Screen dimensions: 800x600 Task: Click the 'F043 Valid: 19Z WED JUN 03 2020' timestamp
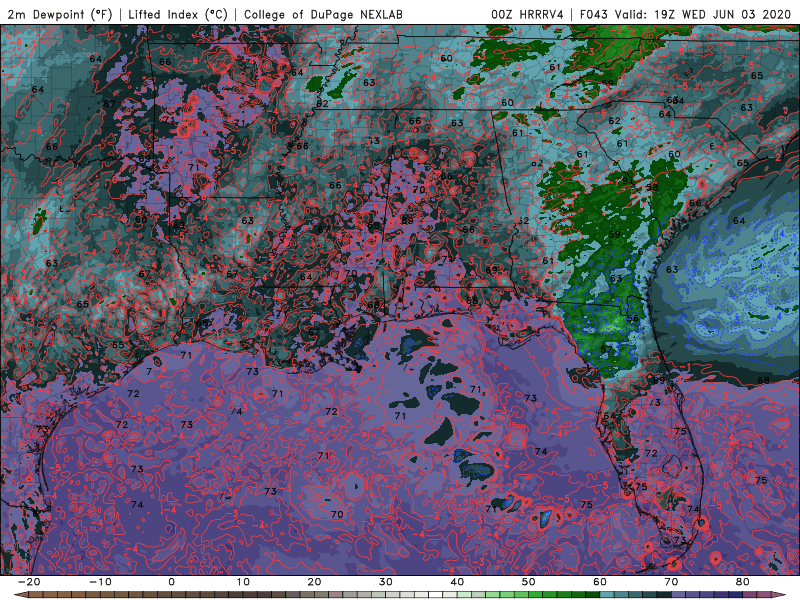[x=685, y=14]
